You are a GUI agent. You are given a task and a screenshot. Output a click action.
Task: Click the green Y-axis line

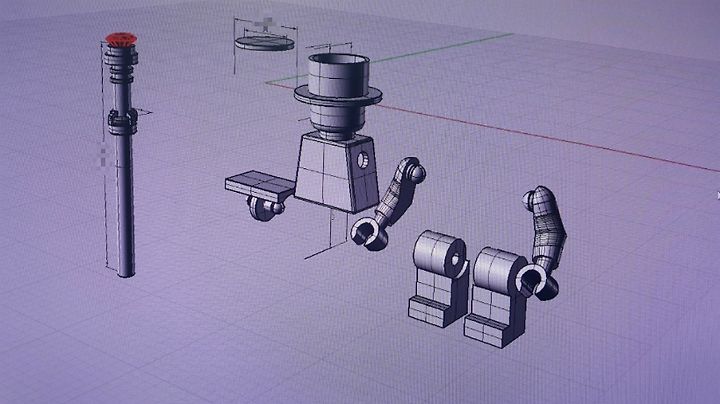[443, 48]
